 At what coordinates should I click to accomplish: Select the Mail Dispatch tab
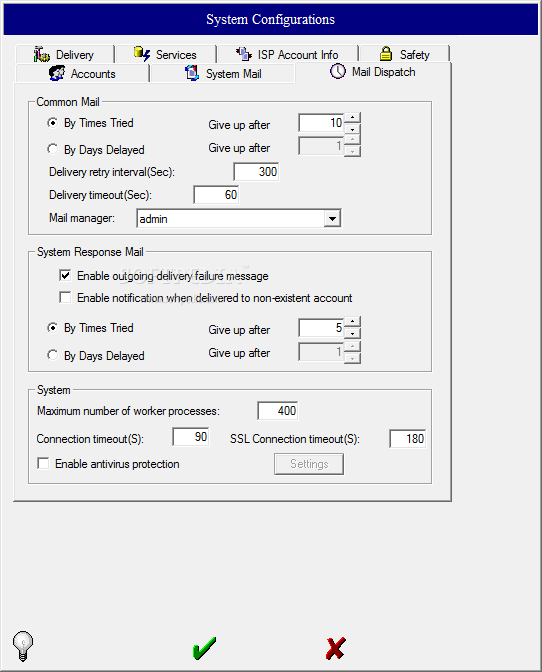pos(373,72)
